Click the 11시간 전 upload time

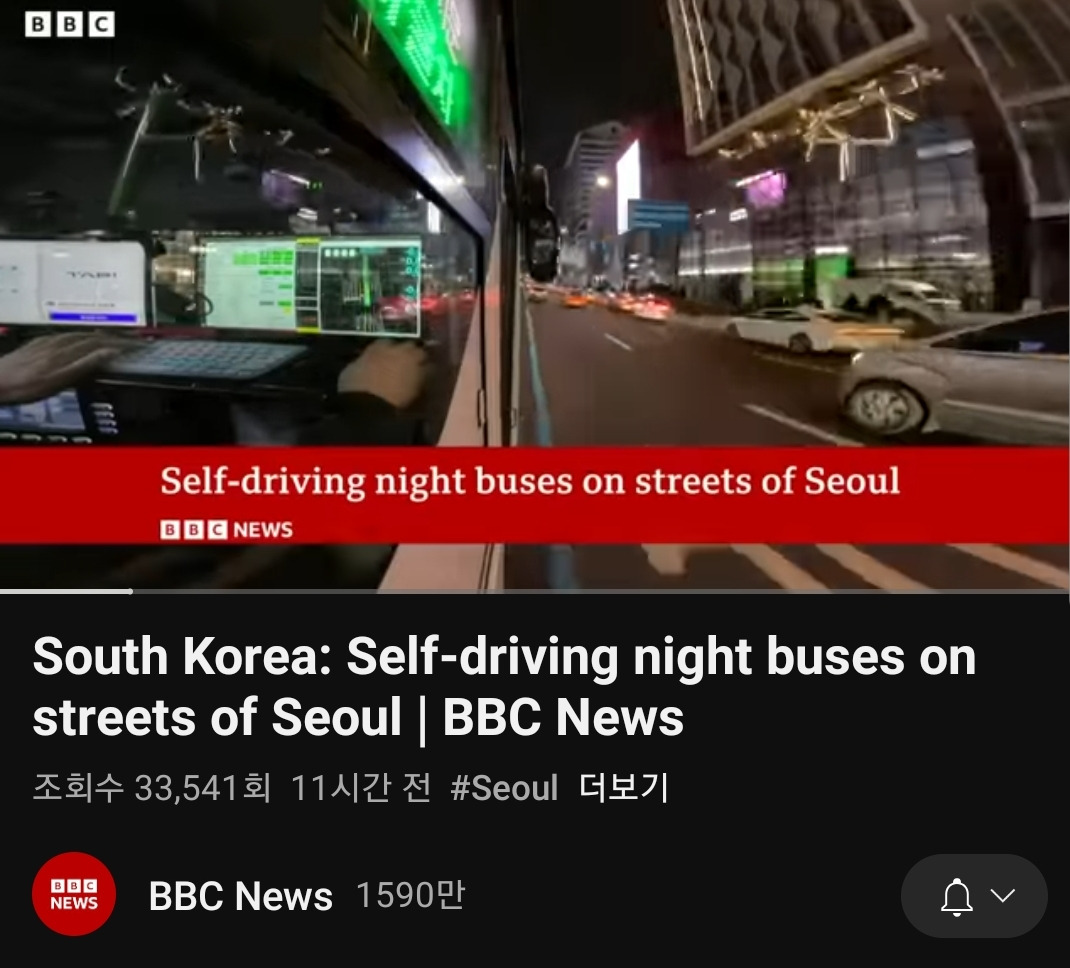coord(361,788)
